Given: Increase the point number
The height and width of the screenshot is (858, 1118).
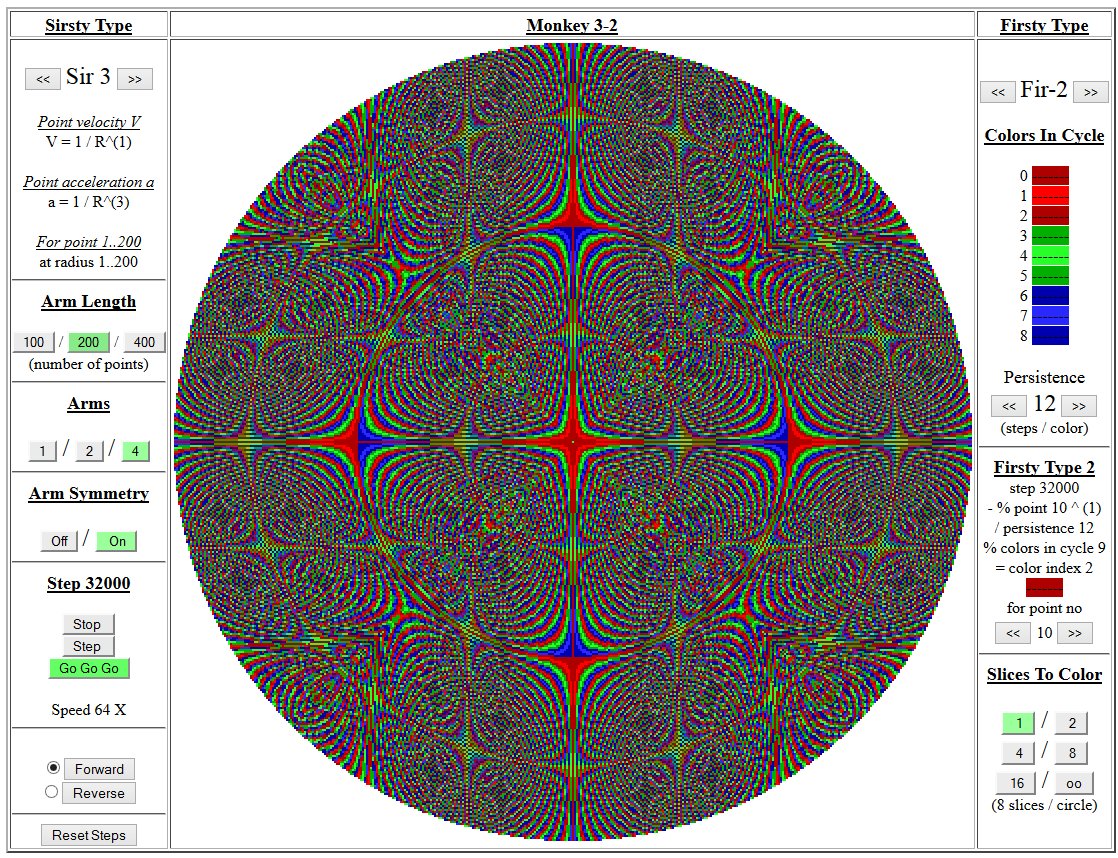Looking at the screenshot, I should pyautogui.click(x=1075, y=633).
